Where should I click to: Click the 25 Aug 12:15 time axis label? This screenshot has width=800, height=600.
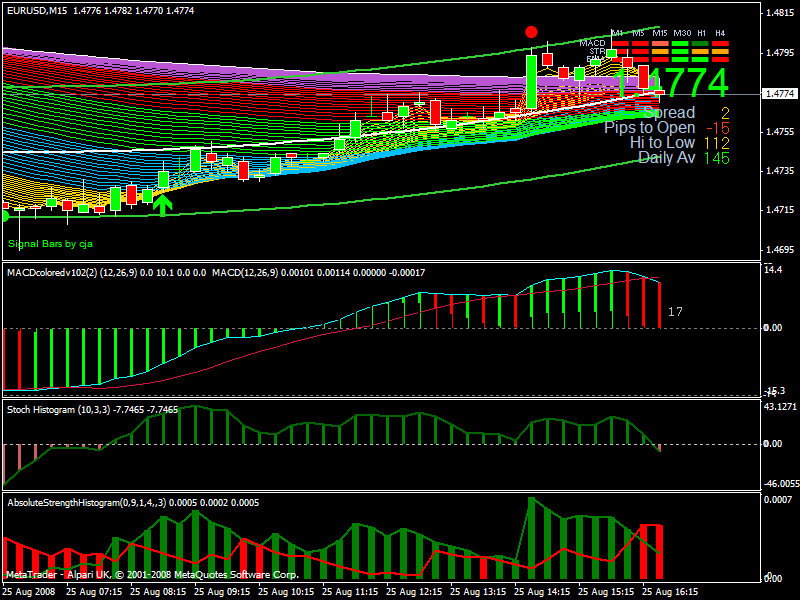[x=418, y=591]
